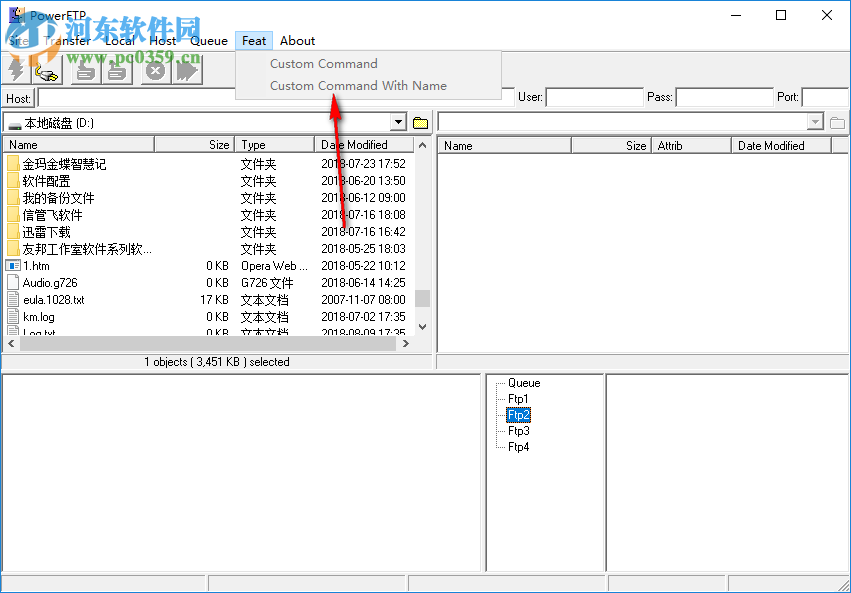Click the remote pane folder icon
The image size is (851, 593).
(x=837, y=122)
